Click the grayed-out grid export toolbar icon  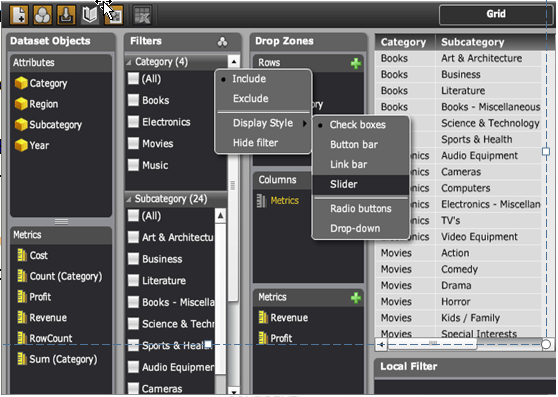click(x=142, y=15)
